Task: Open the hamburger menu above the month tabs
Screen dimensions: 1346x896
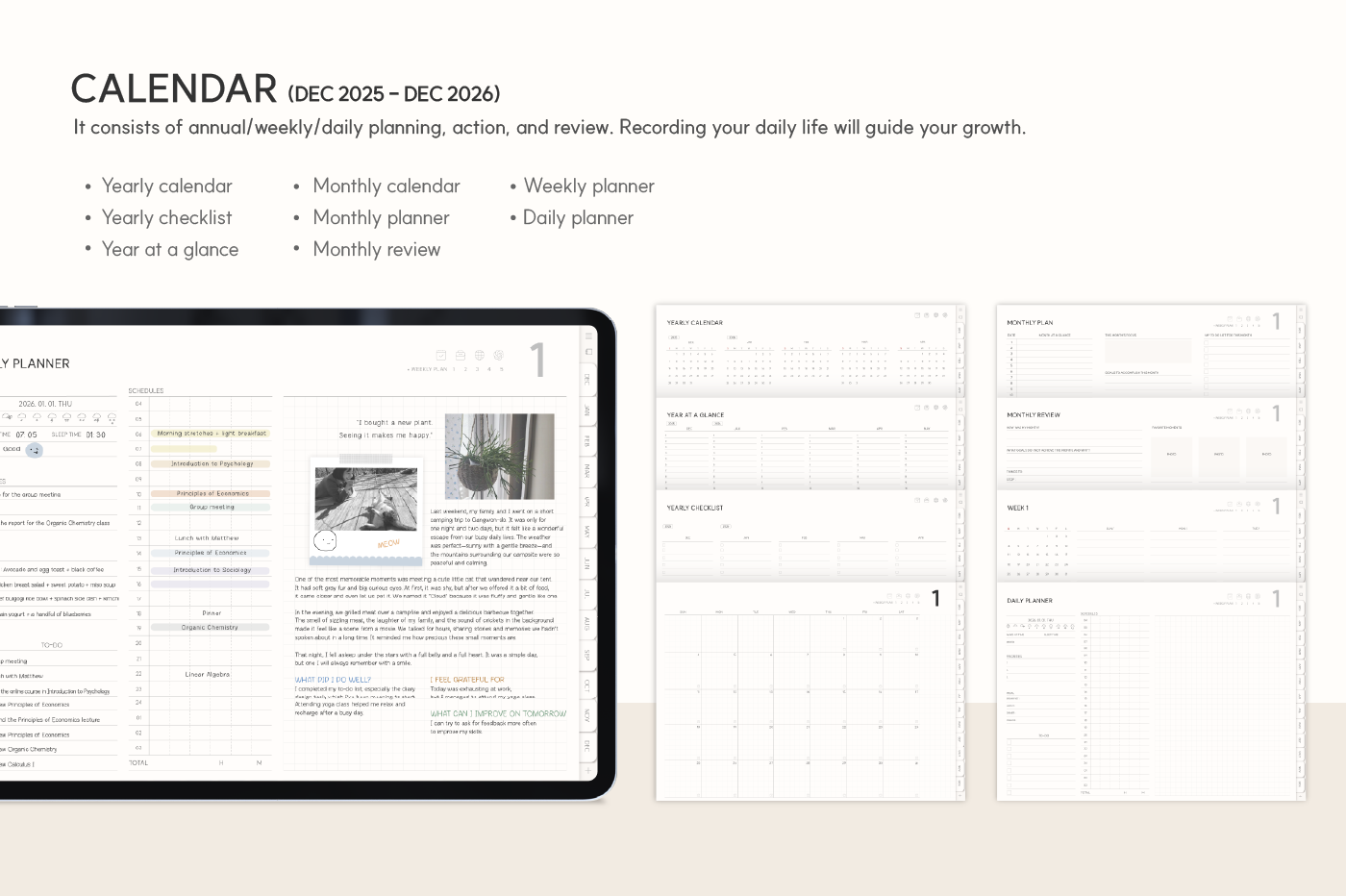Action: pyautogui.click(x=588, y=336)
